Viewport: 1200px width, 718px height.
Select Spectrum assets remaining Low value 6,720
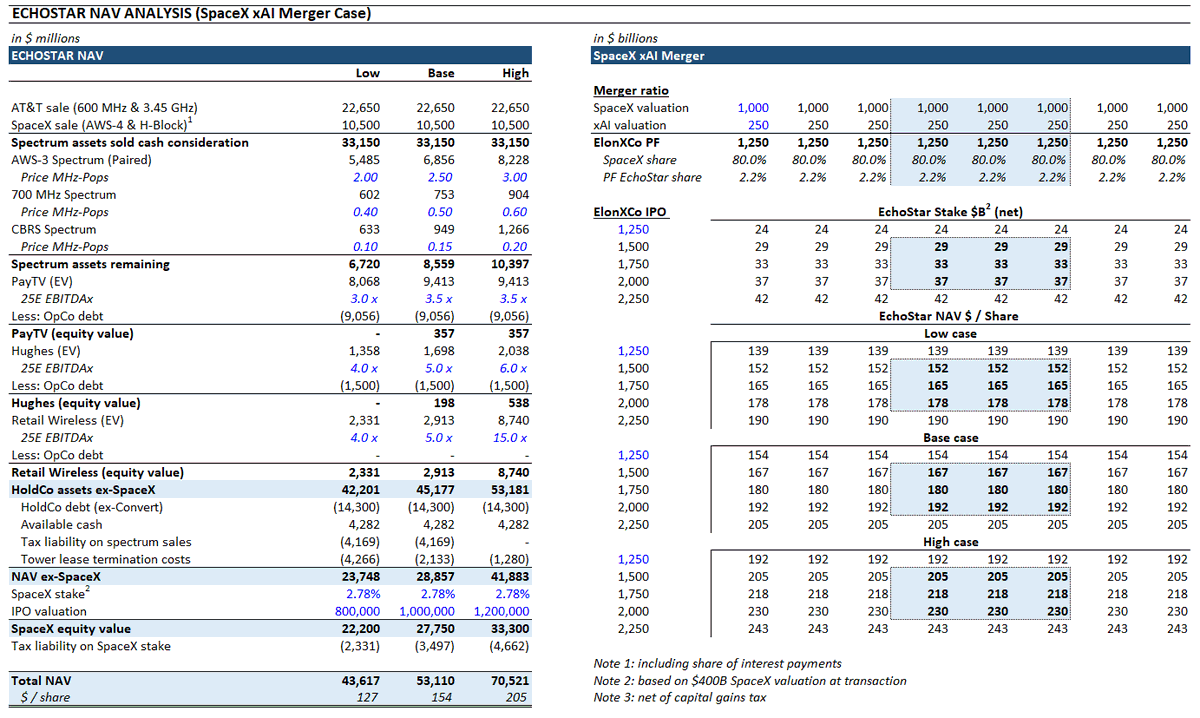[363, 264]
